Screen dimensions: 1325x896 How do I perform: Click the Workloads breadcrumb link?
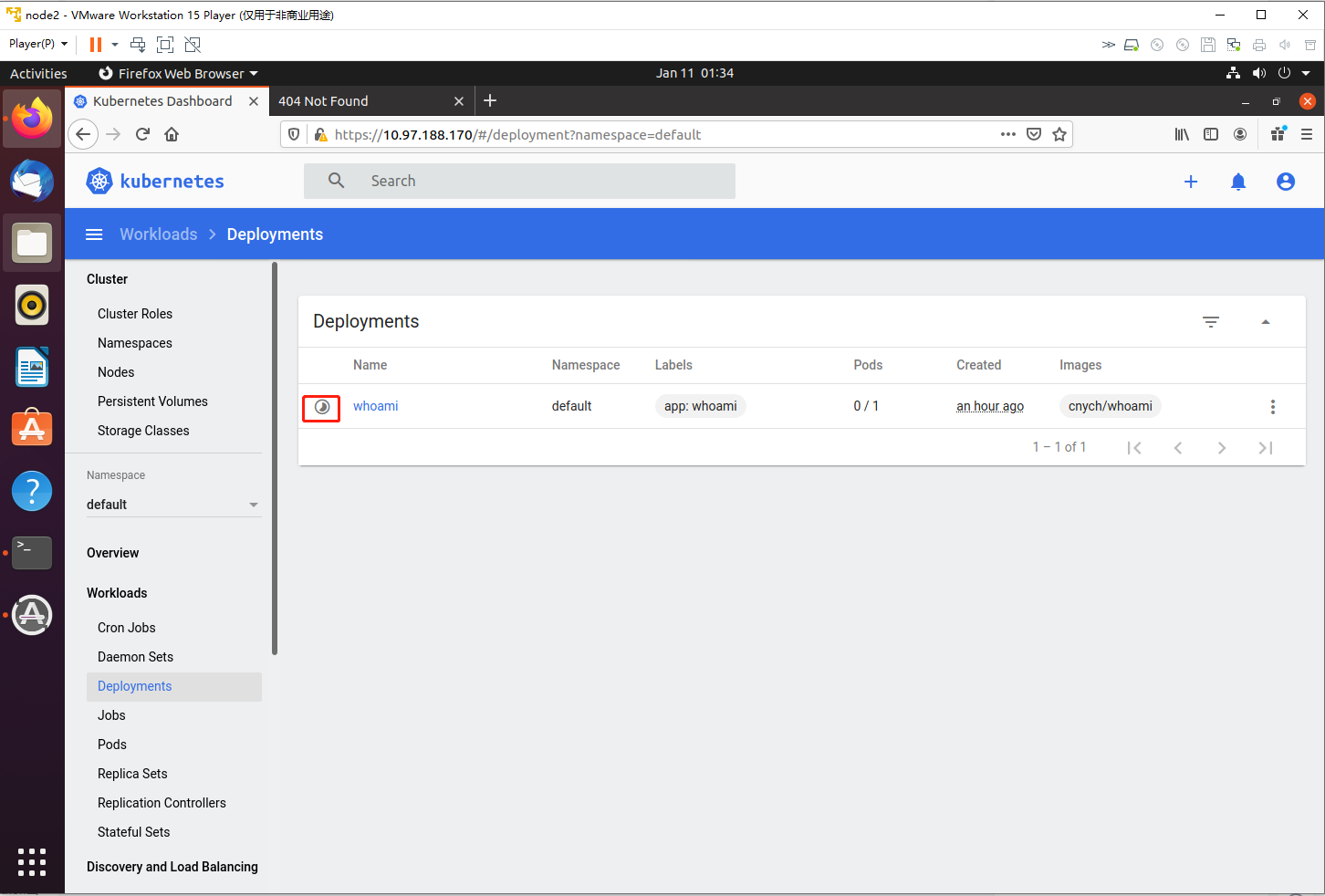click(x=159, y=234)
